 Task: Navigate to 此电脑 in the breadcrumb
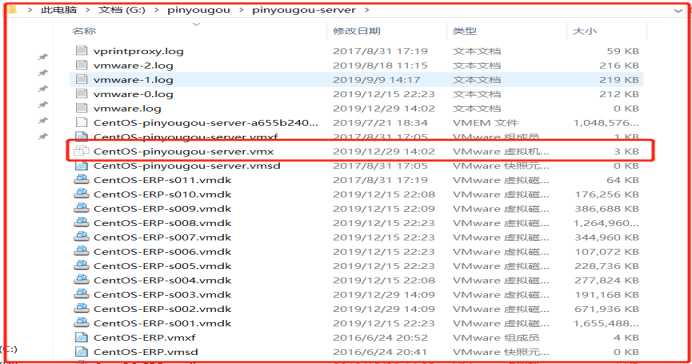pos(59,10)
